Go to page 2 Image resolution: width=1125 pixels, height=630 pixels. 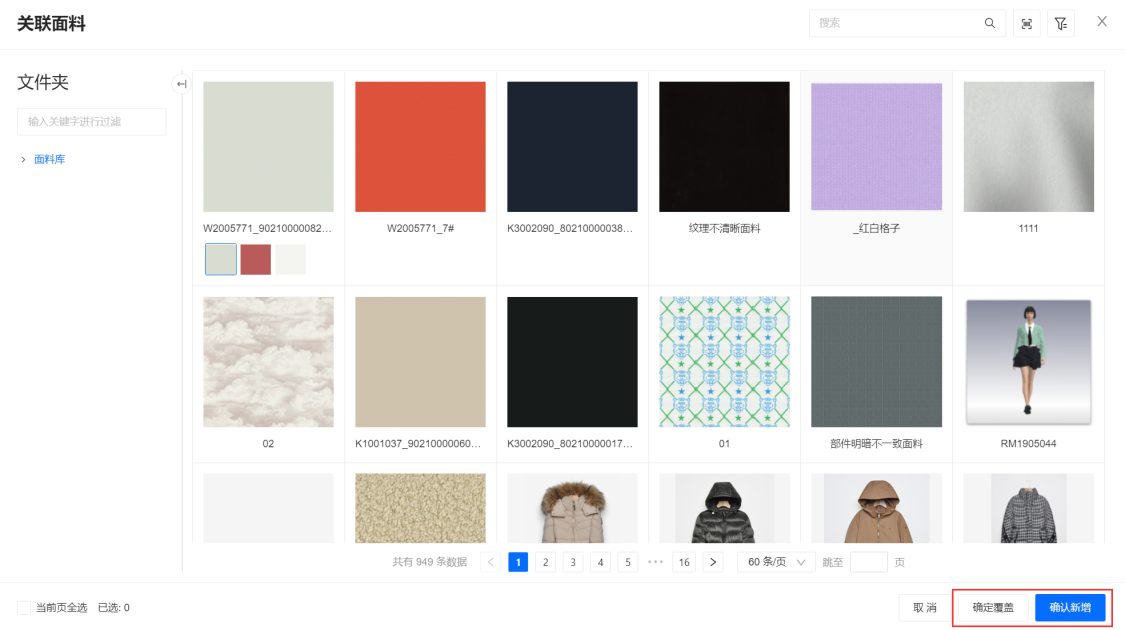pos(546,562)
